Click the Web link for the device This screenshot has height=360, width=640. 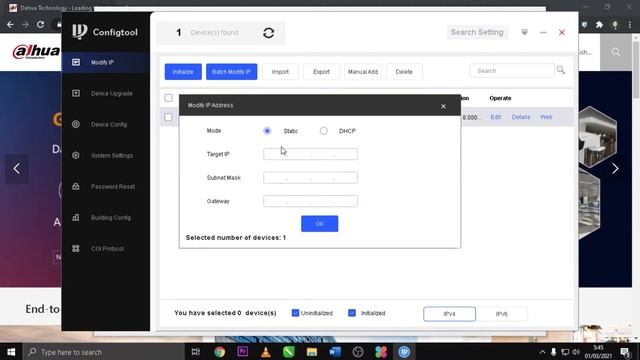[546, 117]
